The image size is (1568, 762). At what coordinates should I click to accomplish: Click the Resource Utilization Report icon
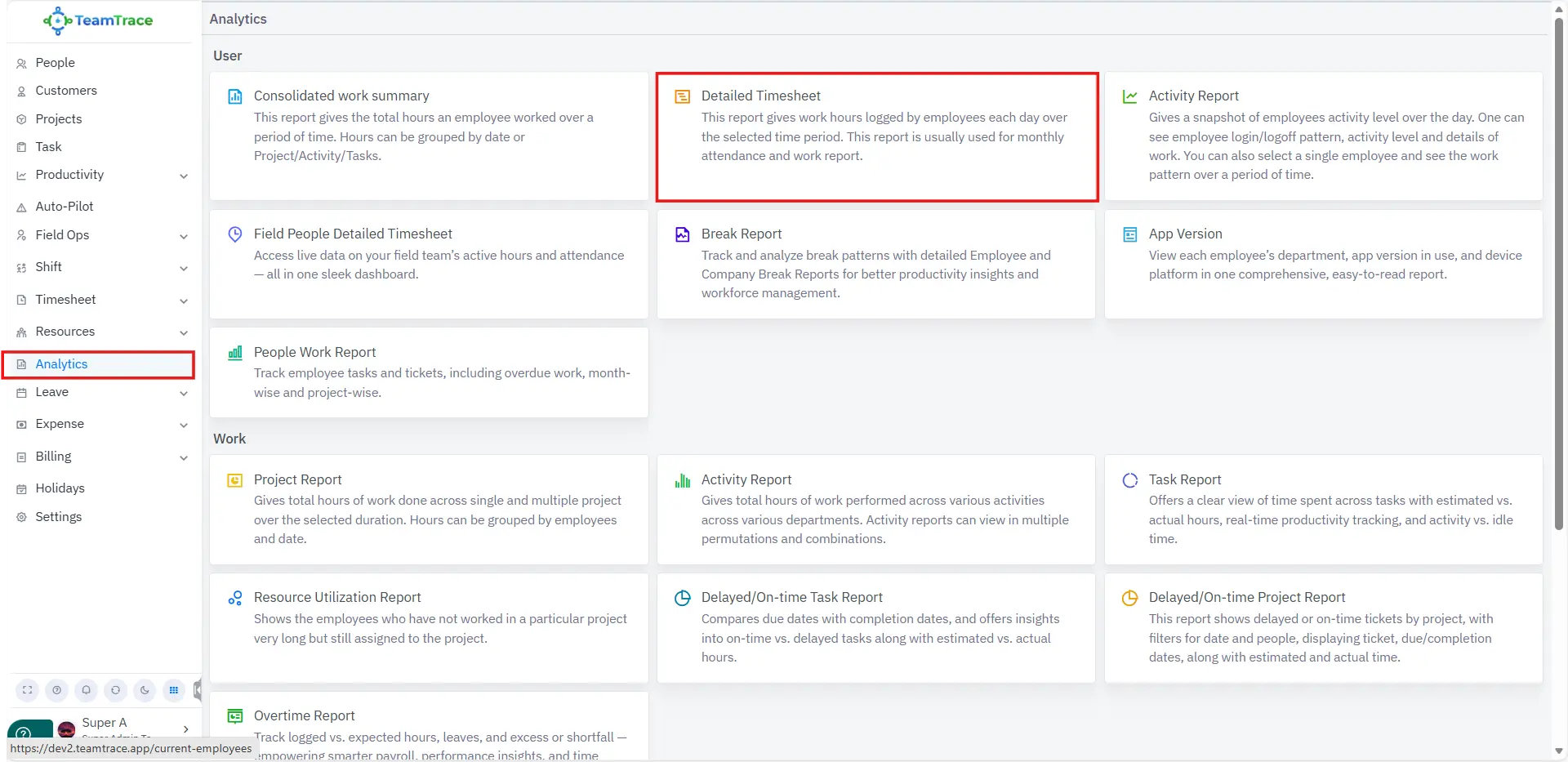(235, 599)
